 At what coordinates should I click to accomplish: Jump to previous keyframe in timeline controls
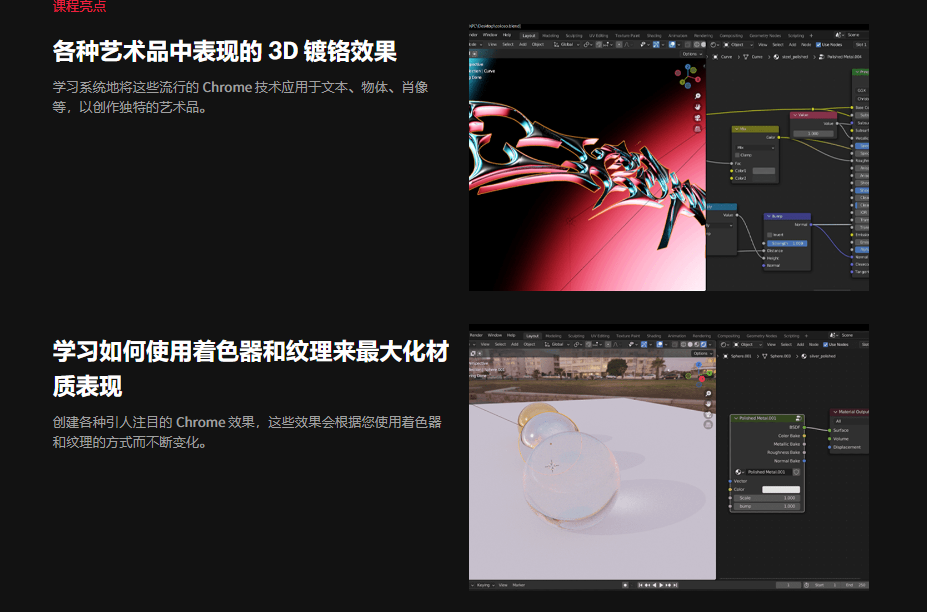tap(647, 585)
